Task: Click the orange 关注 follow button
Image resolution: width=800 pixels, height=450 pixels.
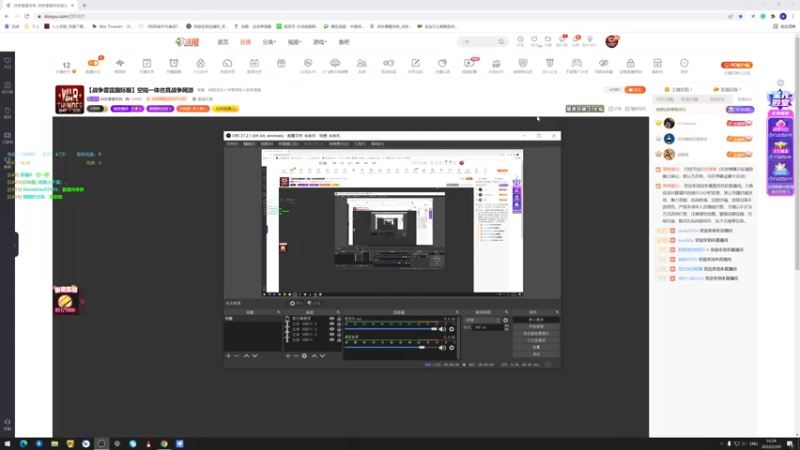Action: pyautogui.click(x=635, y=90)
